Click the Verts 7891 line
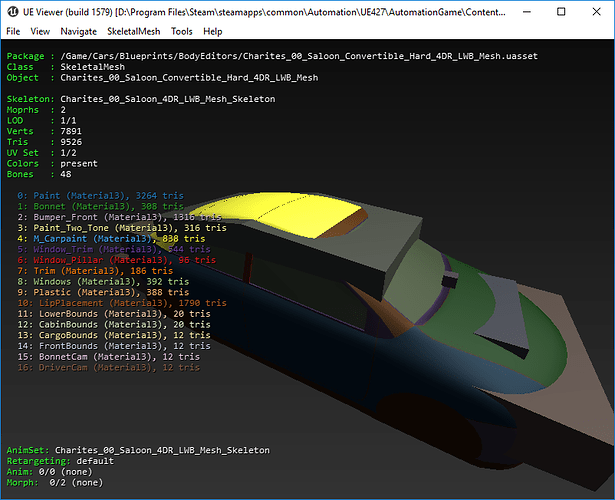Viewport: 615px width, 500px height. coord(44,131)
